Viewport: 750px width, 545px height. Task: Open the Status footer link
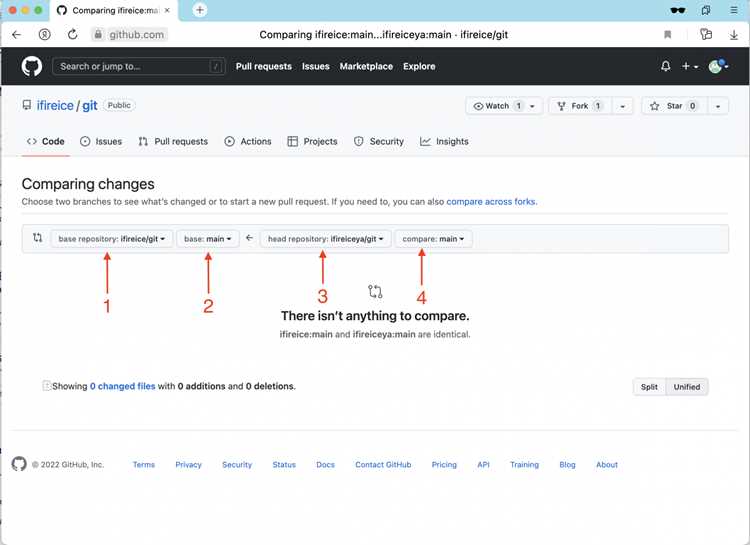(x=284, y=465)
